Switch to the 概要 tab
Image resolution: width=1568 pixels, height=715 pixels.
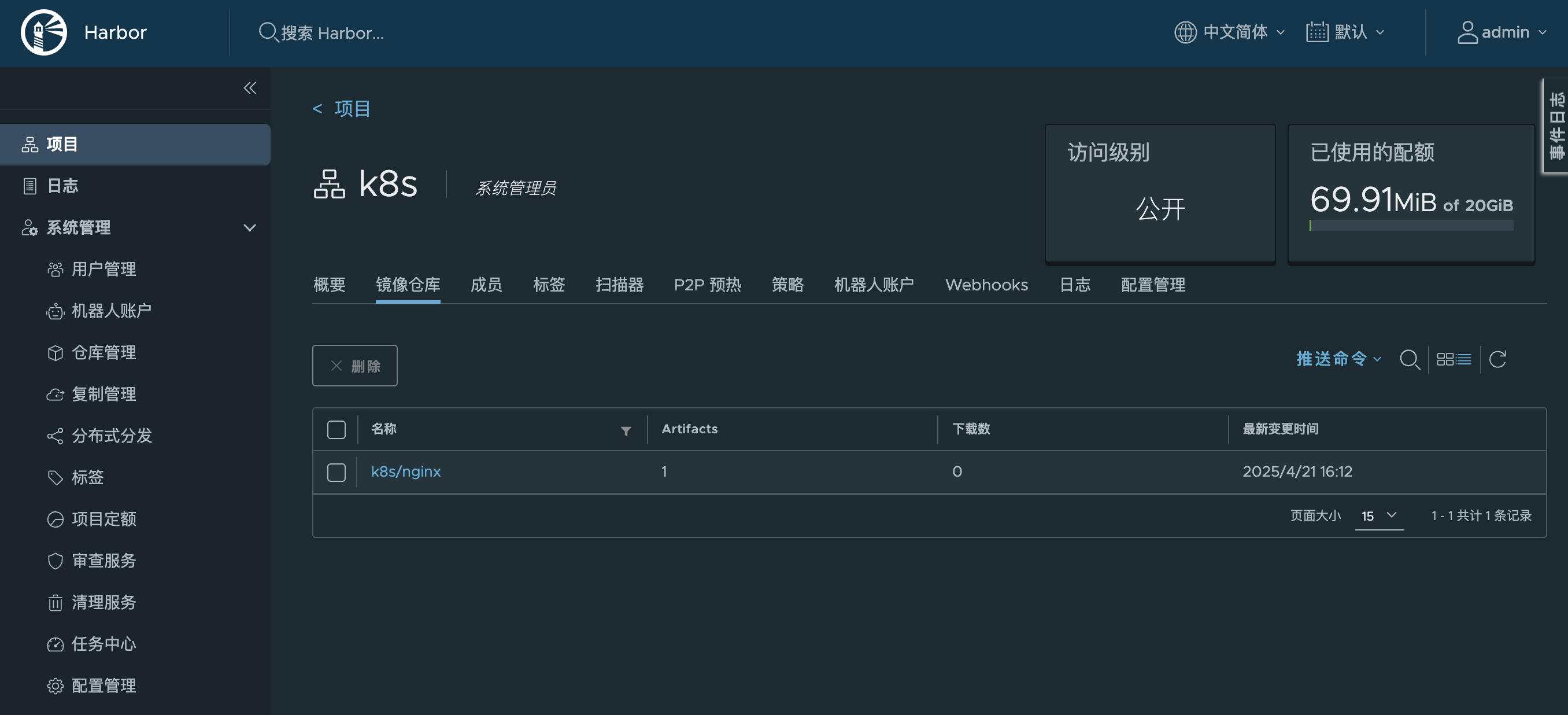tap(330, 285)
